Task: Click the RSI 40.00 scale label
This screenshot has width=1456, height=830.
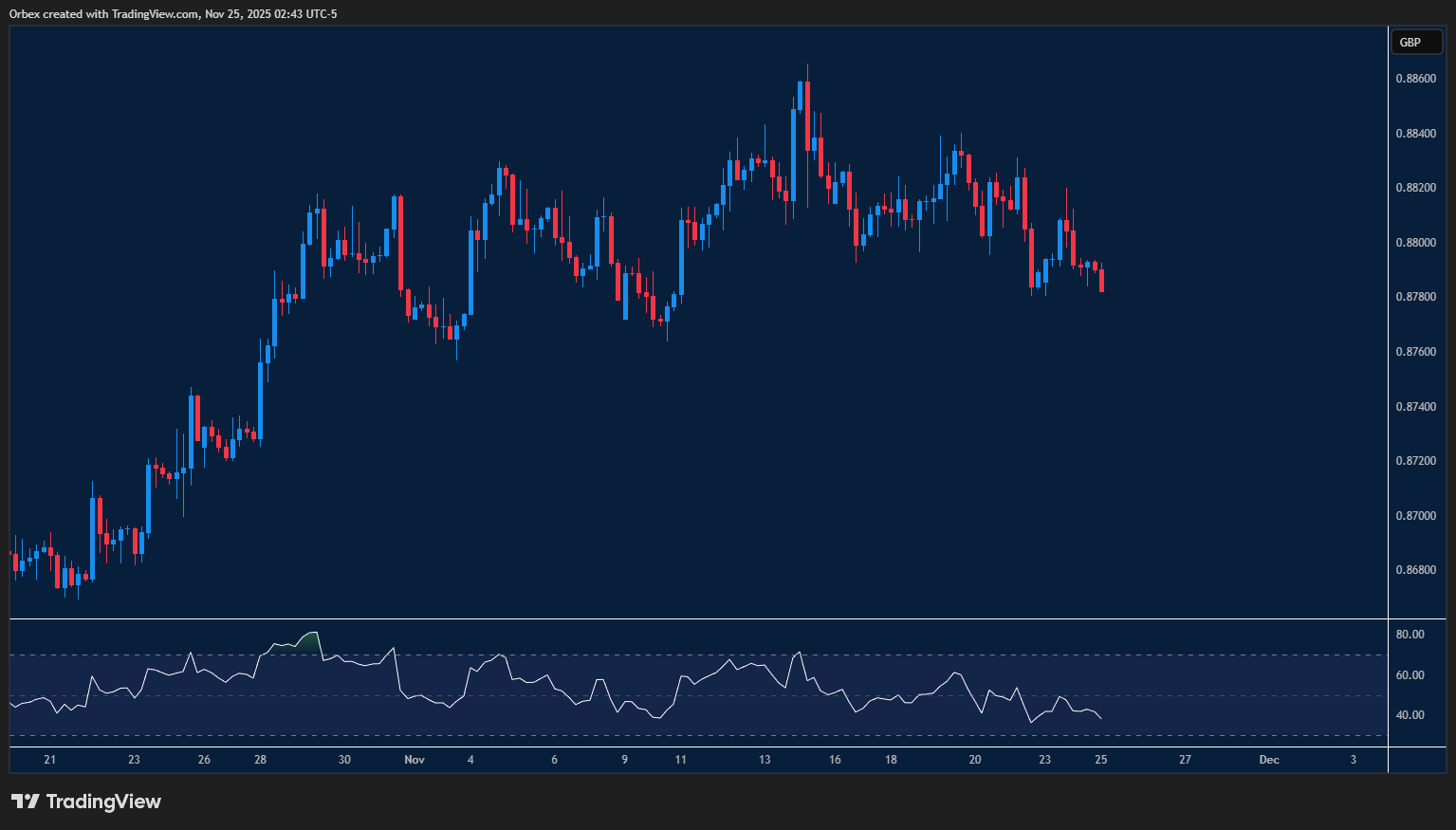Action: click(x=1410, y=715)
